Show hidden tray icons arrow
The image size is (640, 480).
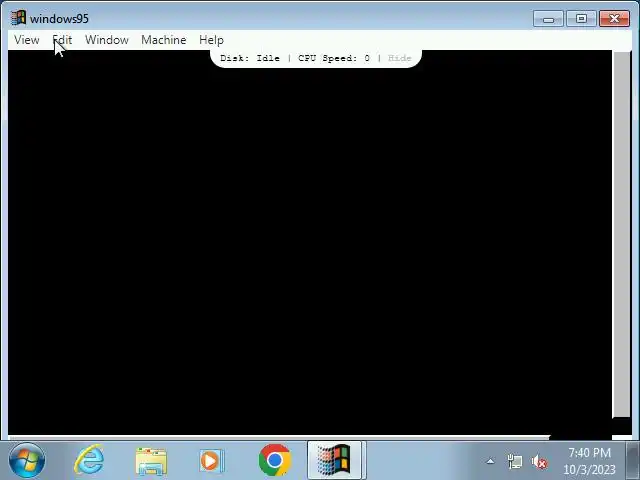click(x=490, y=462)
